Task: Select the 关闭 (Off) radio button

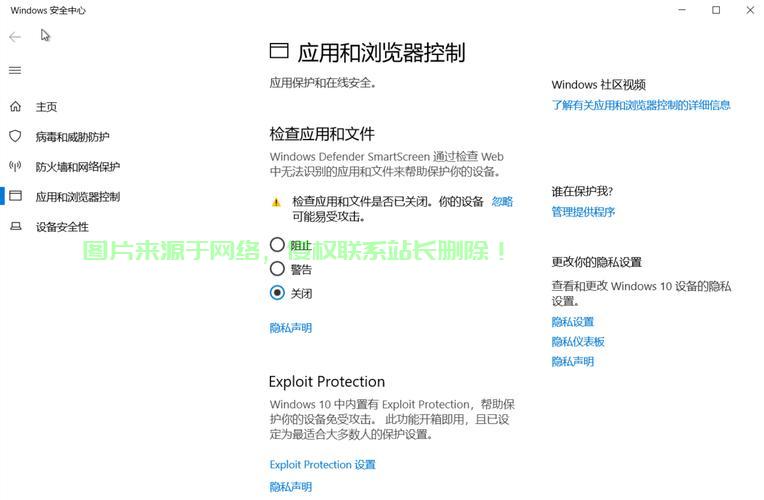Action: tap(277, 293)
